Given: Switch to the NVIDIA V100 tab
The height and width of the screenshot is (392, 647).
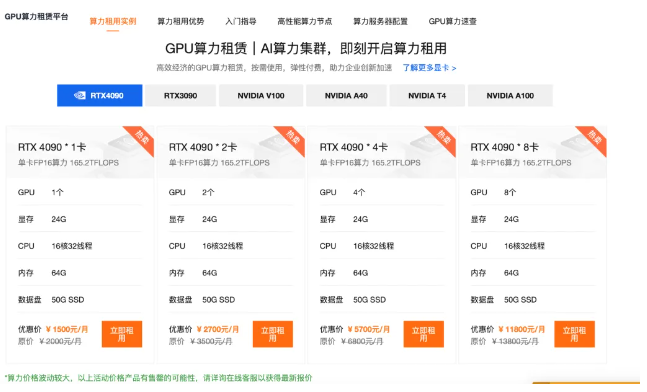Looking at the screenshot, I should pyautogui.click(x=261, y=95).
